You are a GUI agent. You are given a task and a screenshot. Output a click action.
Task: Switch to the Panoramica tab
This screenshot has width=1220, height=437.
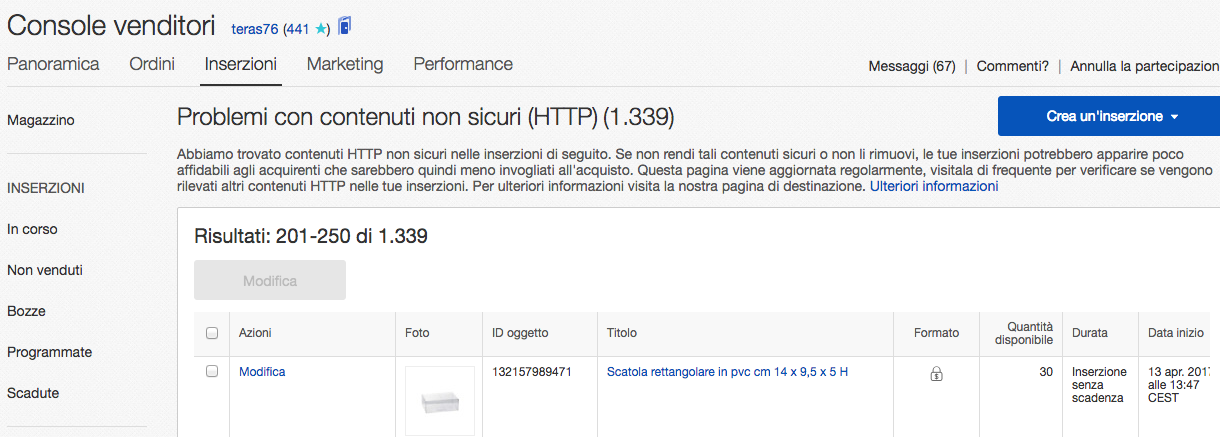pyautogui.click(x=53, y=64)
